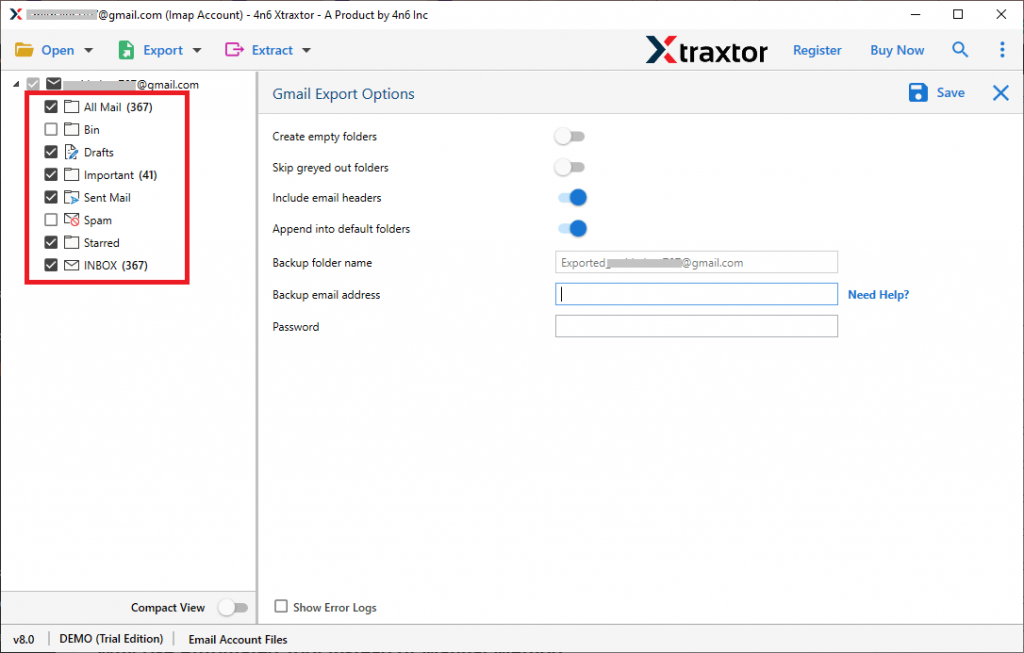Click the Sent Mail arrow icon
This screenshot has width=1024, height=653.
point(71,197)
